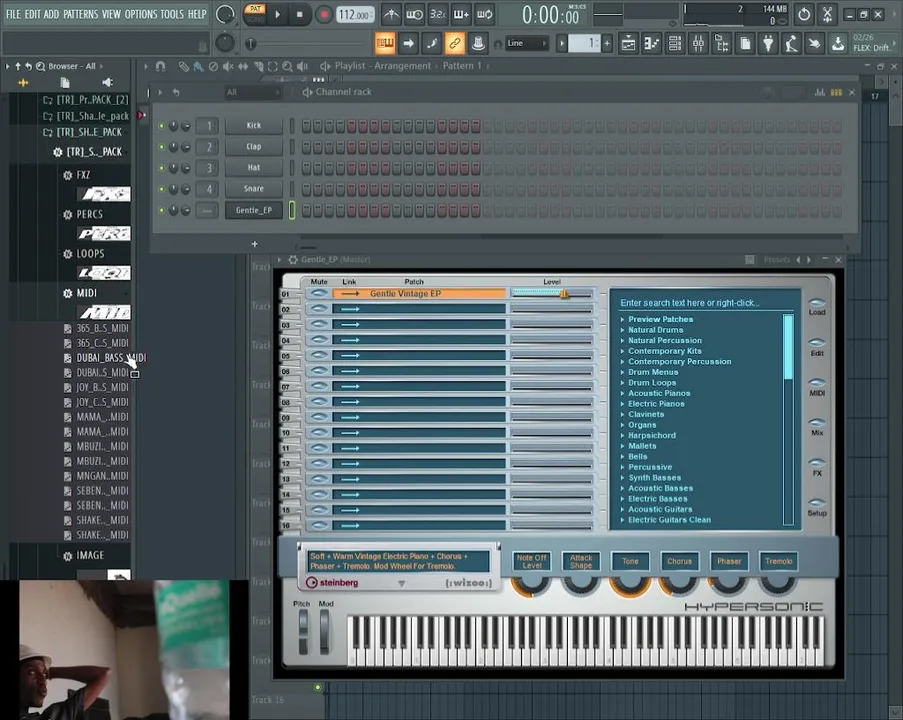Open the view playlist icon
Image resolution: width=903 pixels, height=720 pixels.
pyautogui.click(x=628, y=43)
